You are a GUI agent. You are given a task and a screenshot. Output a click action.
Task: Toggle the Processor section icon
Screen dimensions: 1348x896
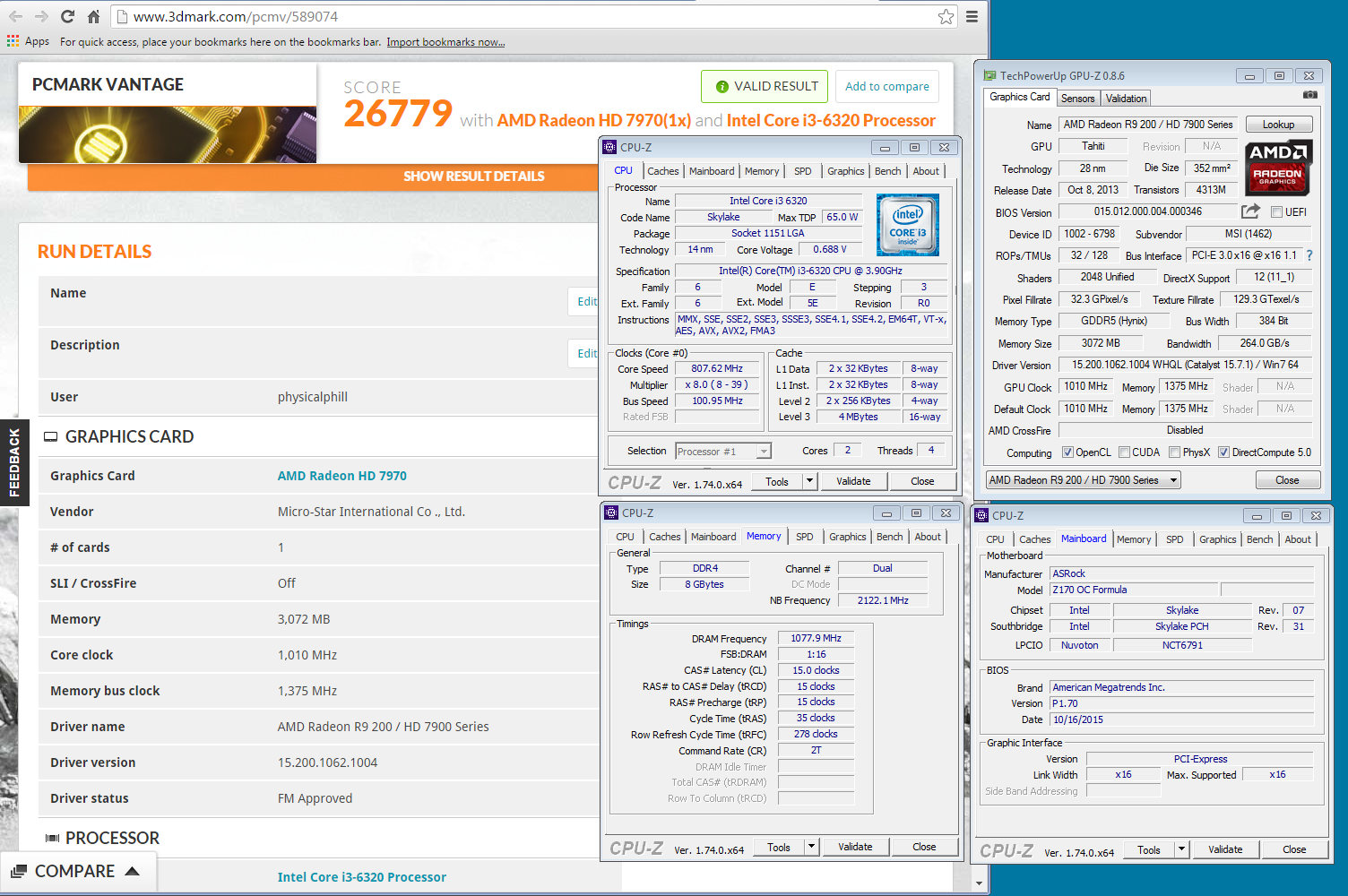[52, 839]
